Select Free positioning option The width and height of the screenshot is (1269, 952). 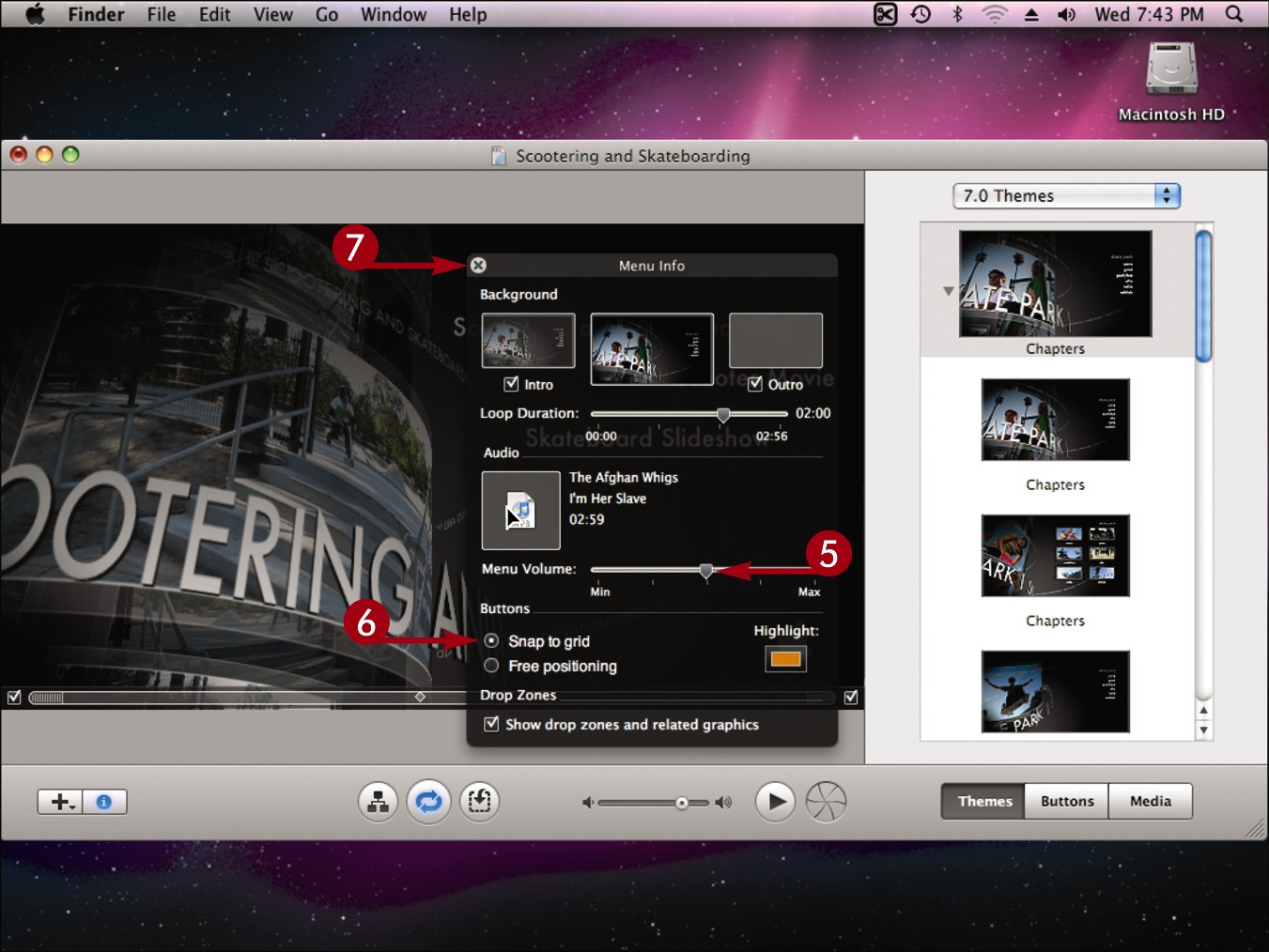click(491, 666)
